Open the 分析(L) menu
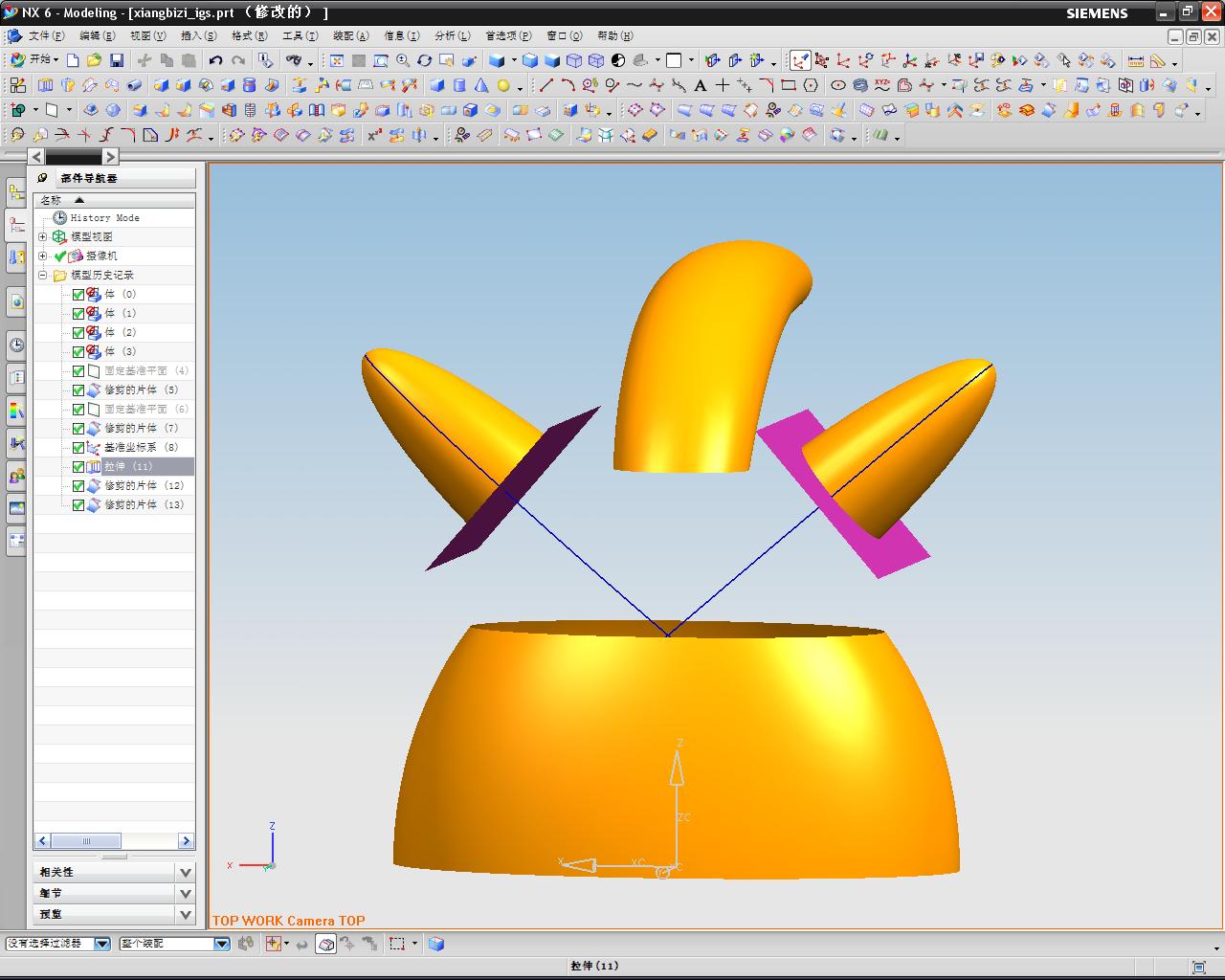The height and width of the screenshot is (980, 1225). point(452,35)
